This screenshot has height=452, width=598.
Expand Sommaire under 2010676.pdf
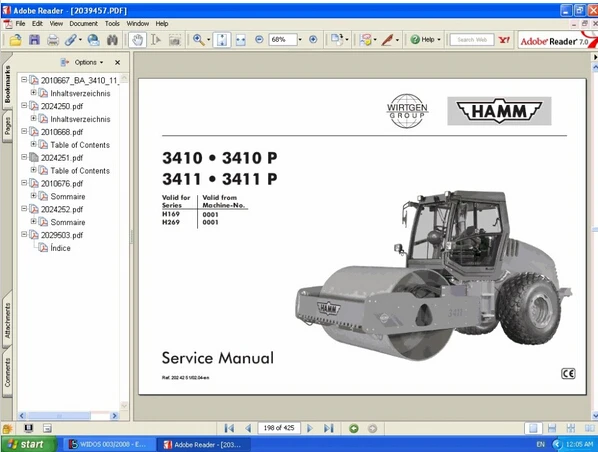[x=34, y=196]
